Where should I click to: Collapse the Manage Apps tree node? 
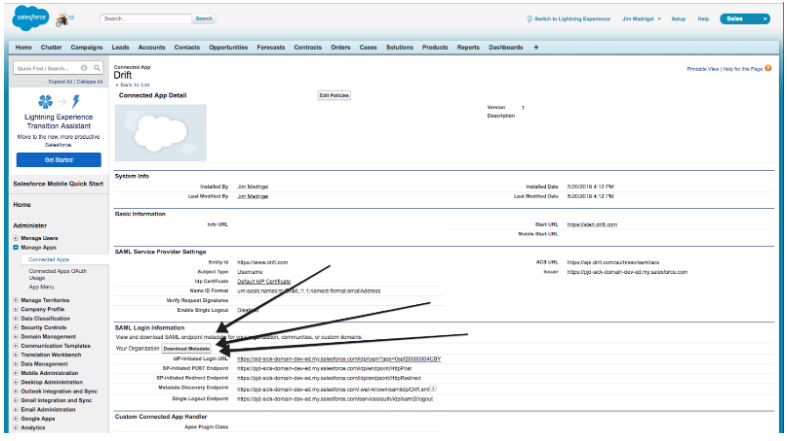16,248
